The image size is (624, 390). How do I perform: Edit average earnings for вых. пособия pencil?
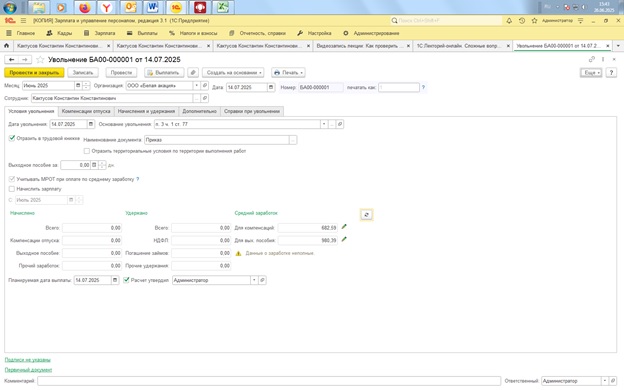coord(344,240)
